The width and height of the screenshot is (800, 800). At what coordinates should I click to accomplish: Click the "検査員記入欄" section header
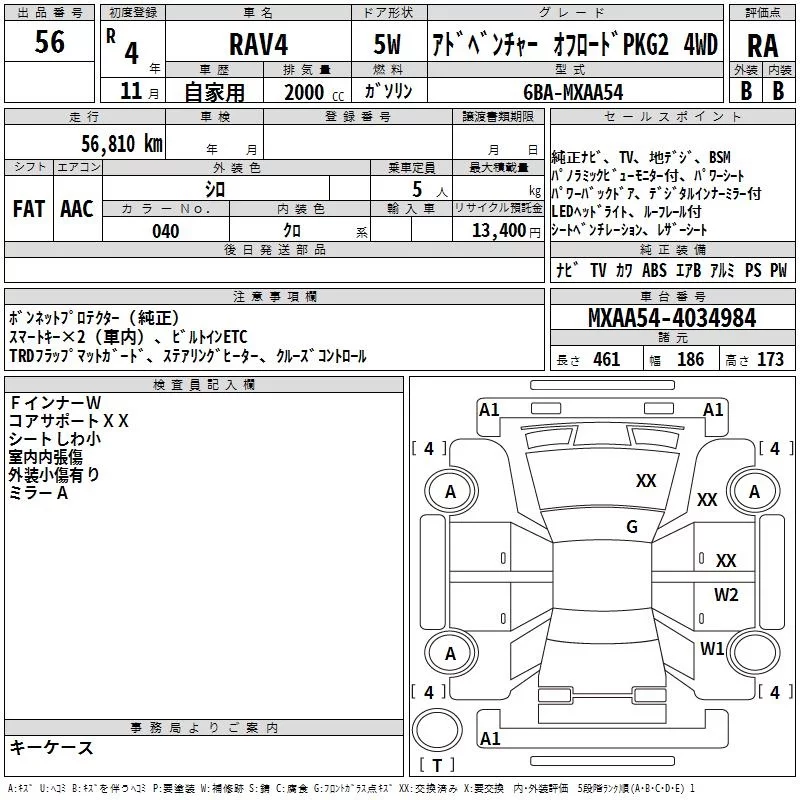point(204,385)
